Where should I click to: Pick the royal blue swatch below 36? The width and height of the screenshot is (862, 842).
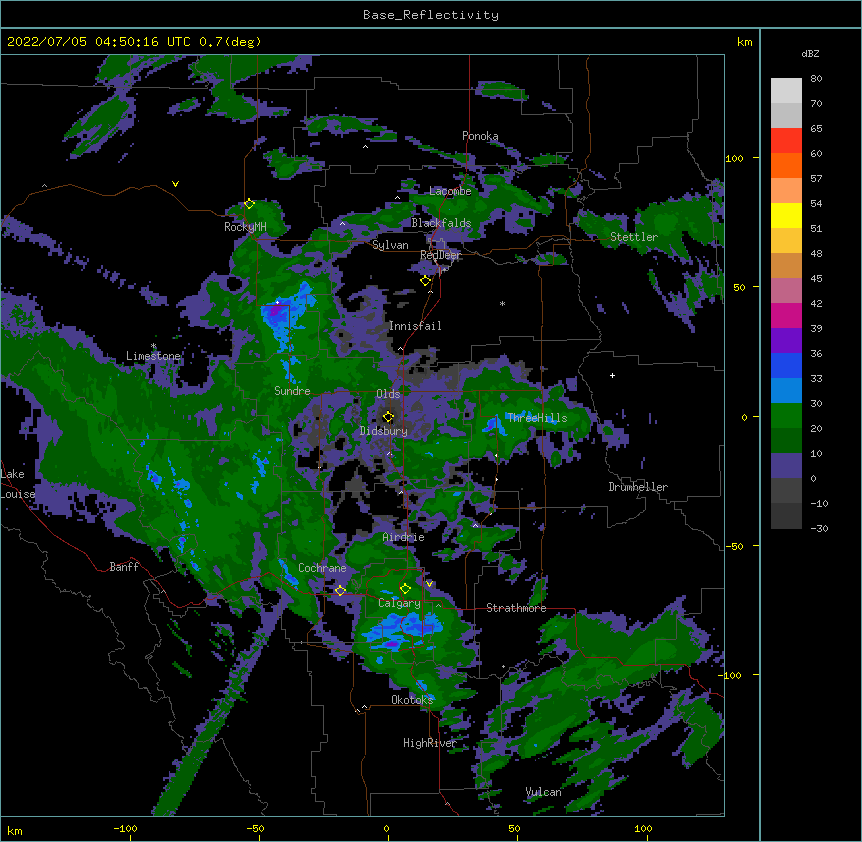click(786, 365)
